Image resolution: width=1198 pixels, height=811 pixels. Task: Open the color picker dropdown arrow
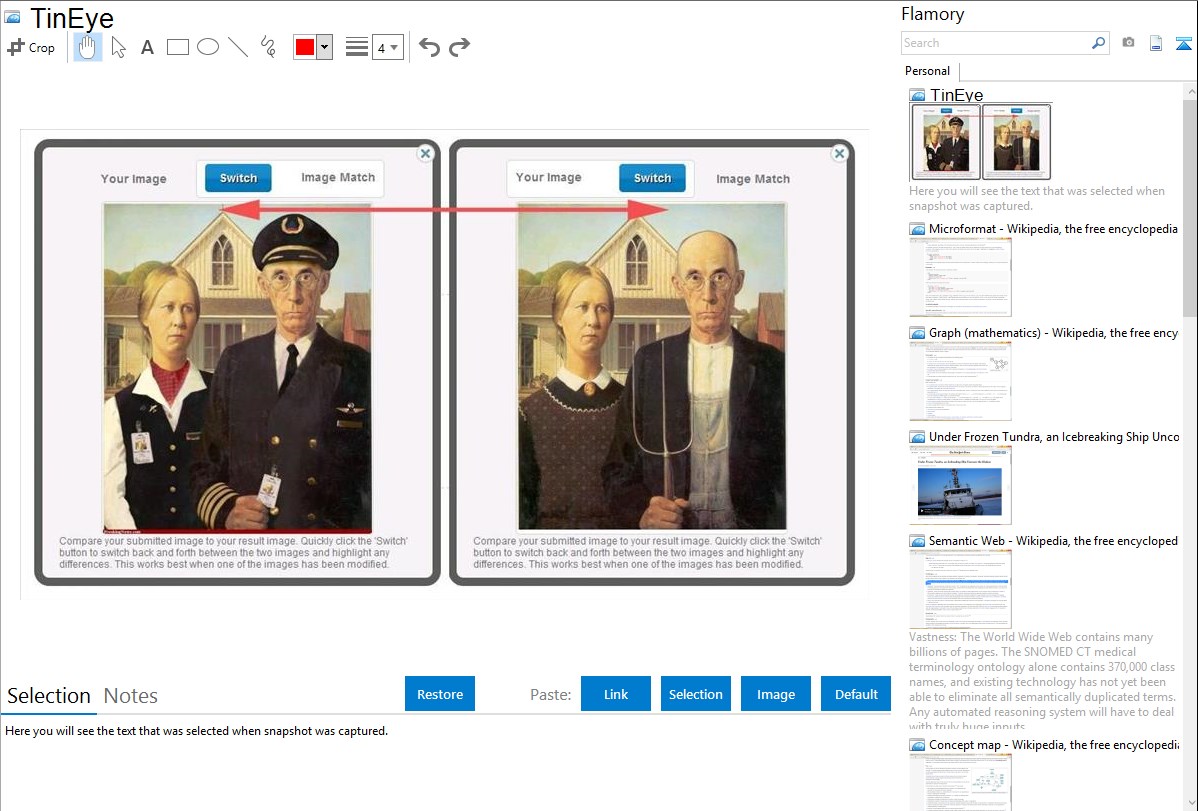(x=324, y=47)
